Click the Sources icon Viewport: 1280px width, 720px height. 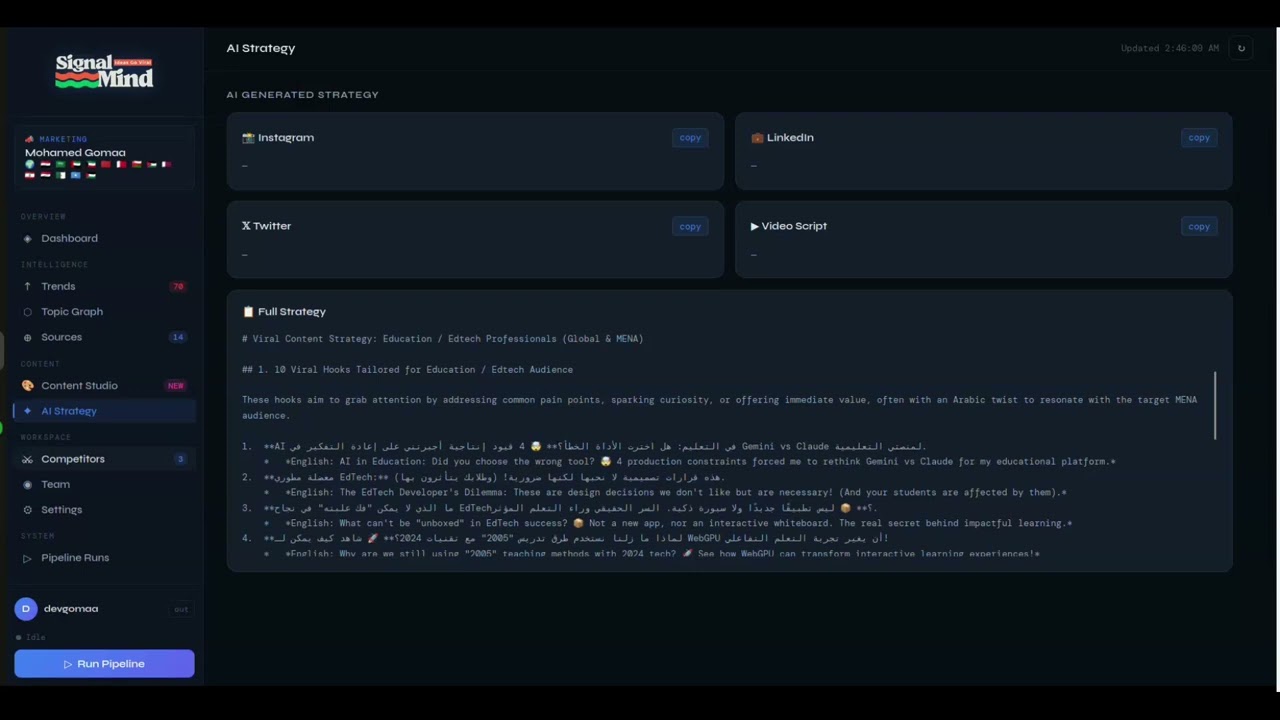[x=27, y=337]
